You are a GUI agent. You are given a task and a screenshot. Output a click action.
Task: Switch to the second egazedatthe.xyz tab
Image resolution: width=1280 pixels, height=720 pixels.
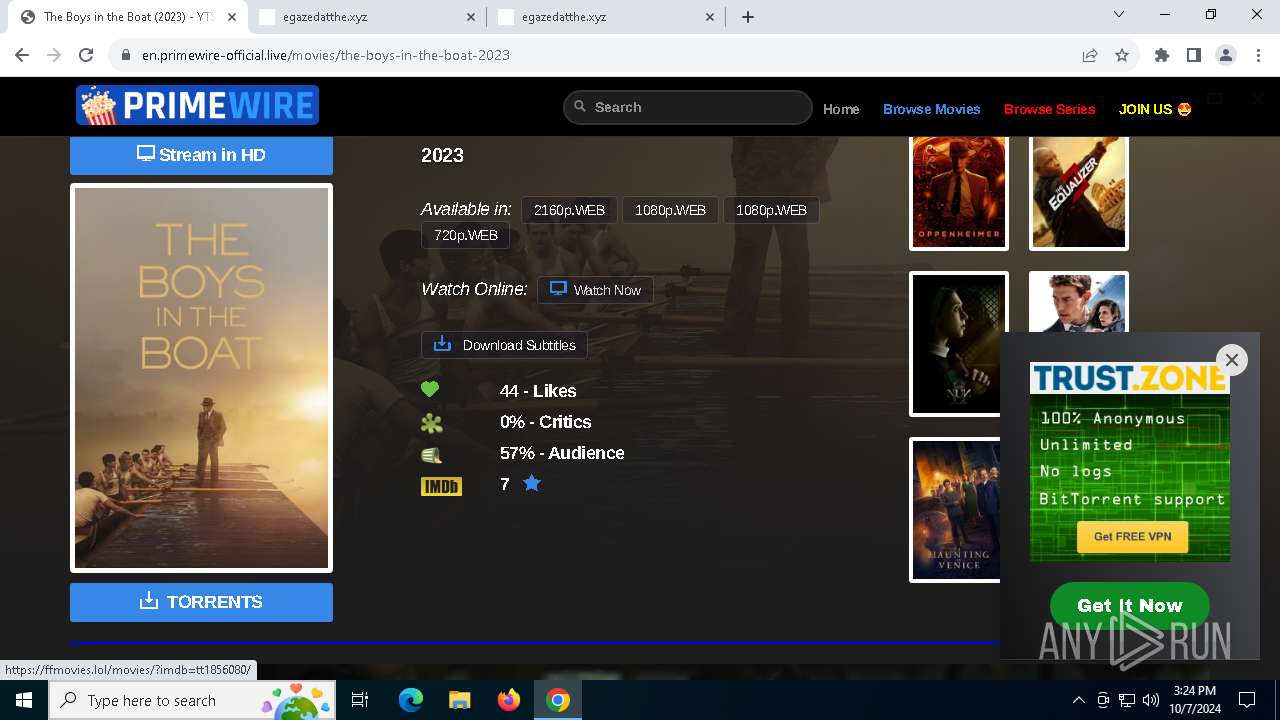(x=605, y=17)
